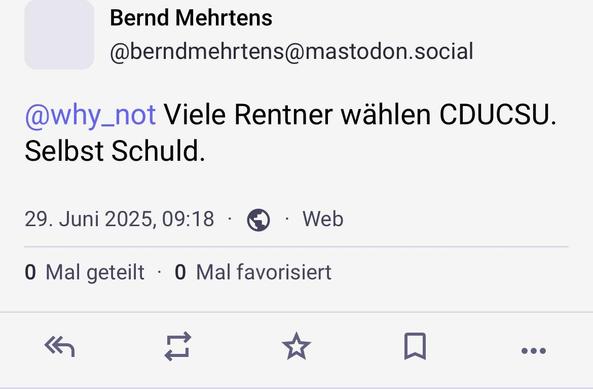Click the display name Bernd Mehrtens
The width and height of the screenshot is (593, 389).
191,18
